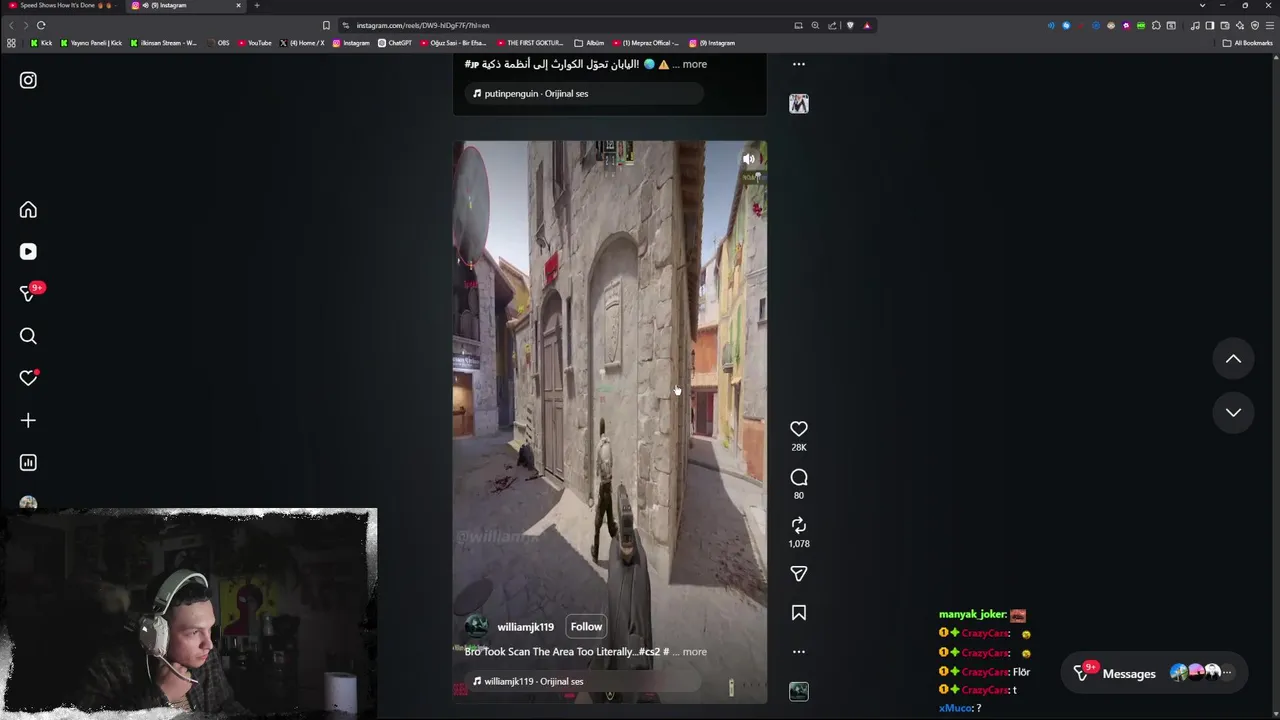Go to Instagram Home via the house icon

click(28, 210)
